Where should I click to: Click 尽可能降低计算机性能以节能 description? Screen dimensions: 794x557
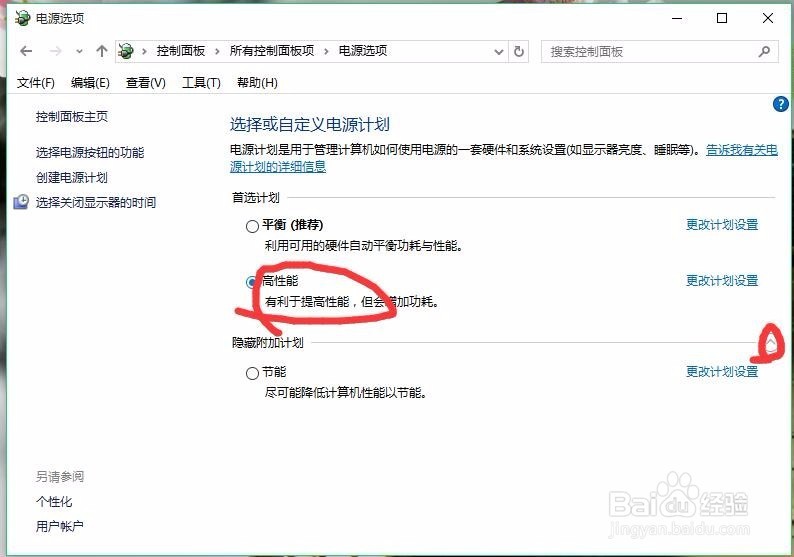(x=345, y=393)
